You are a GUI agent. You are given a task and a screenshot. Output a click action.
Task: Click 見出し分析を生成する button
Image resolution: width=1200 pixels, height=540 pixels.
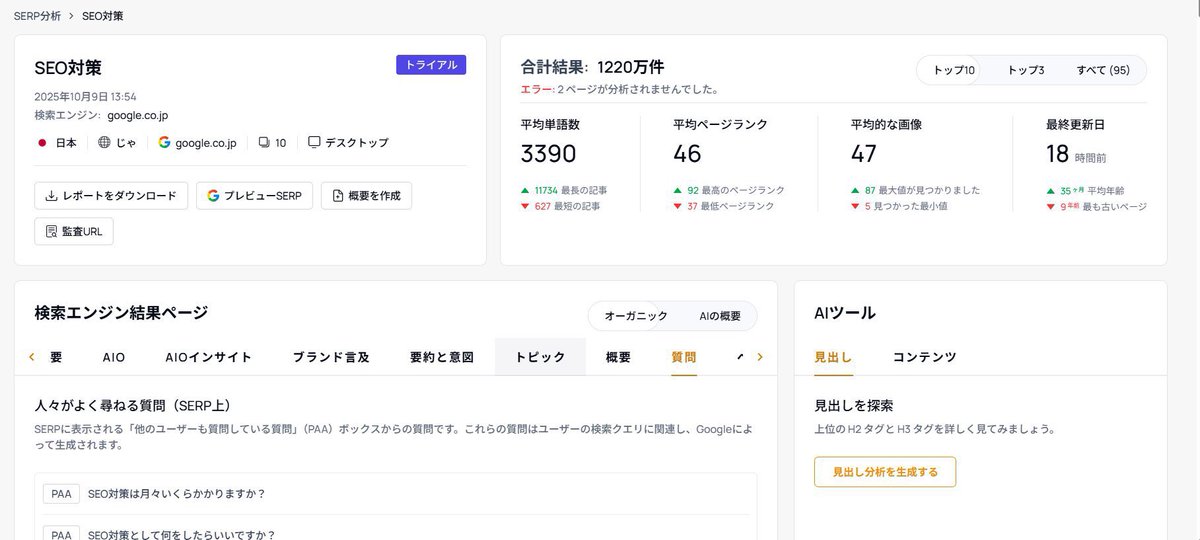[885, 472]
